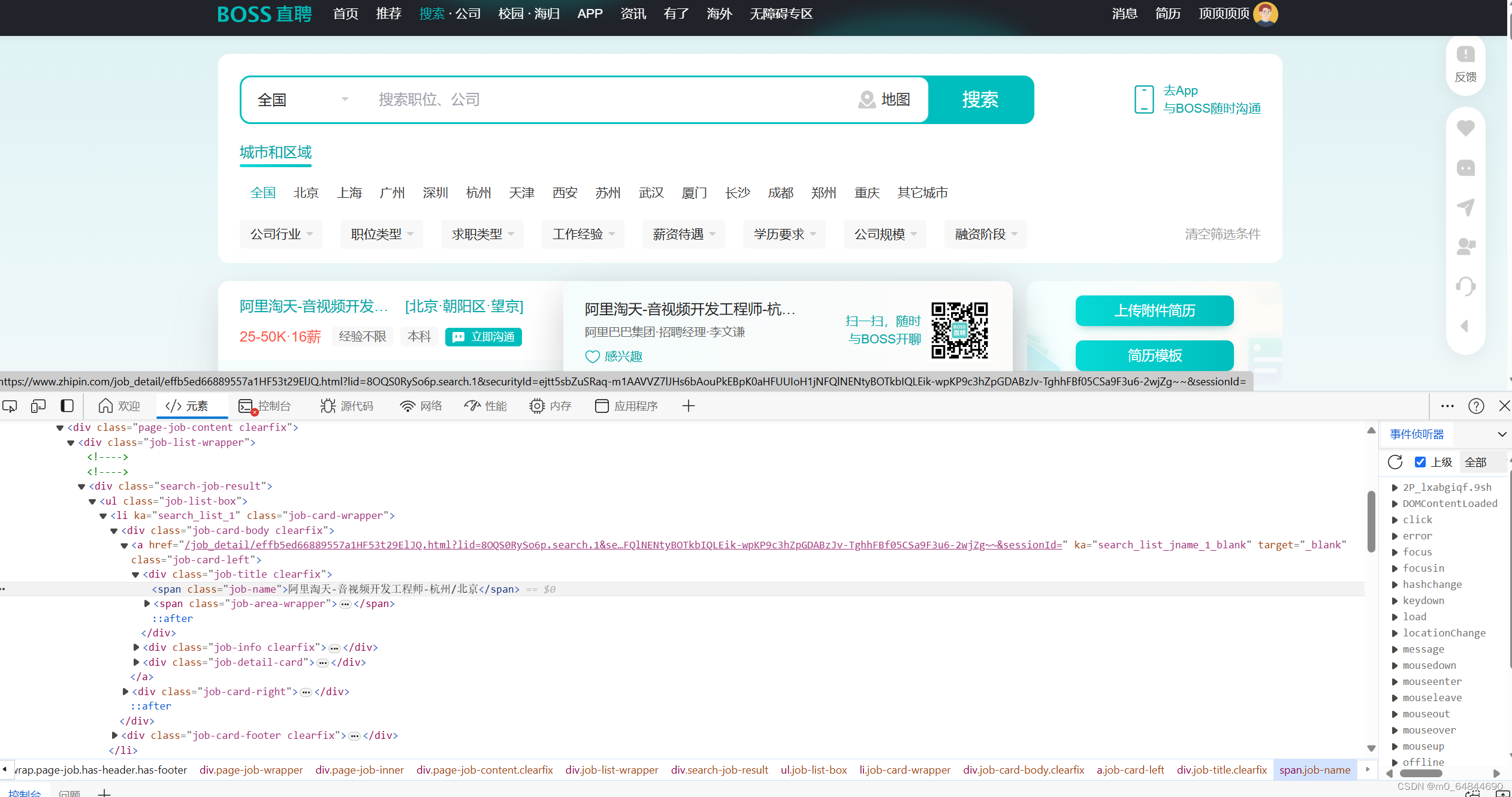This screenshot has height=797, width=1512.
Task: Open the 薪资待遇 filter dropdown
Action: click(684, 234)
